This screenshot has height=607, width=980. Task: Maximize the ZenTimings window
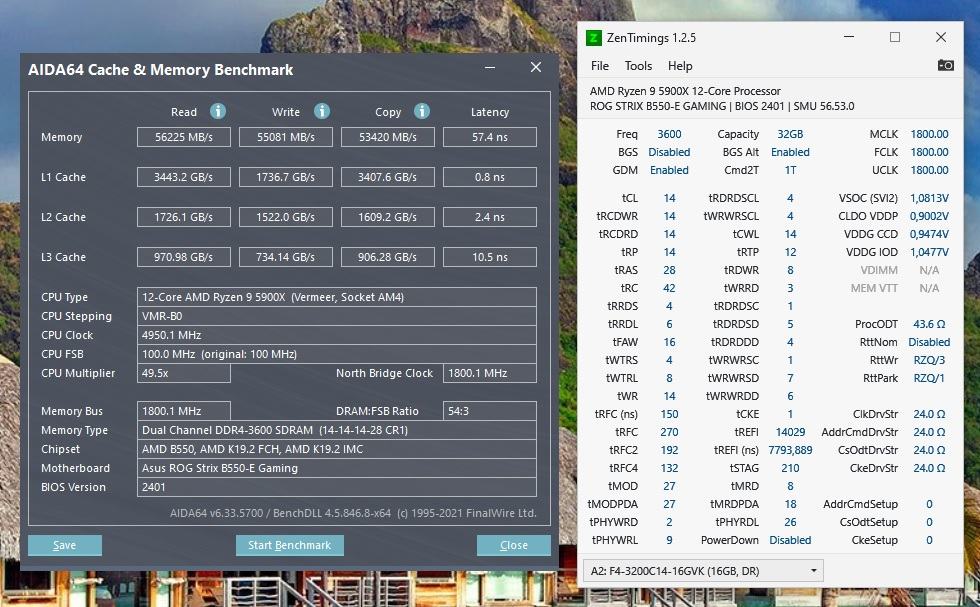895,37
